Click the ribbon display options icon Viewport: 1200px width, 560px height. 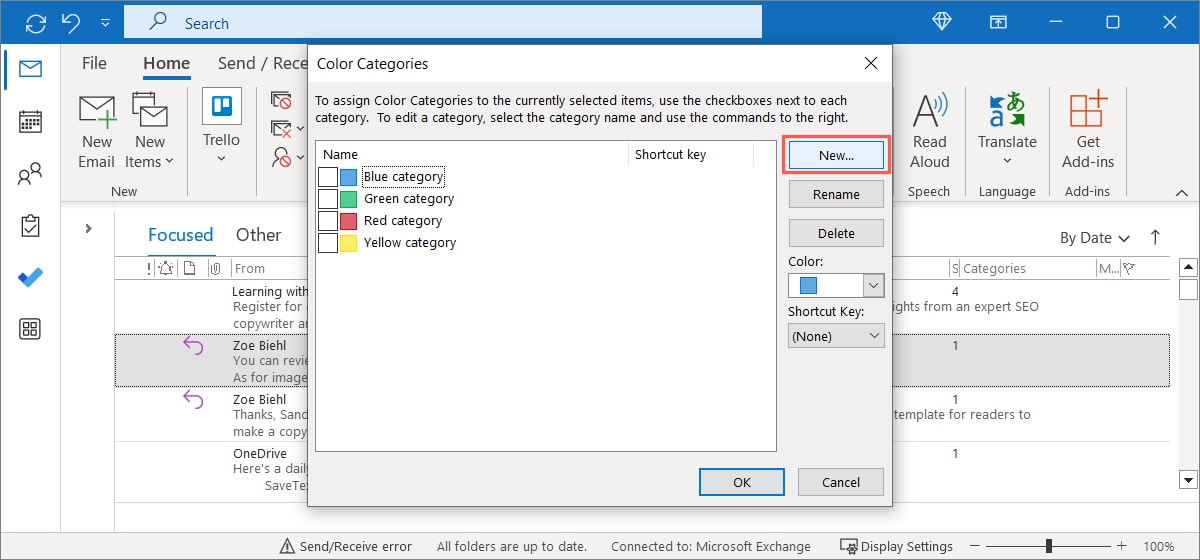click(998, 22)
